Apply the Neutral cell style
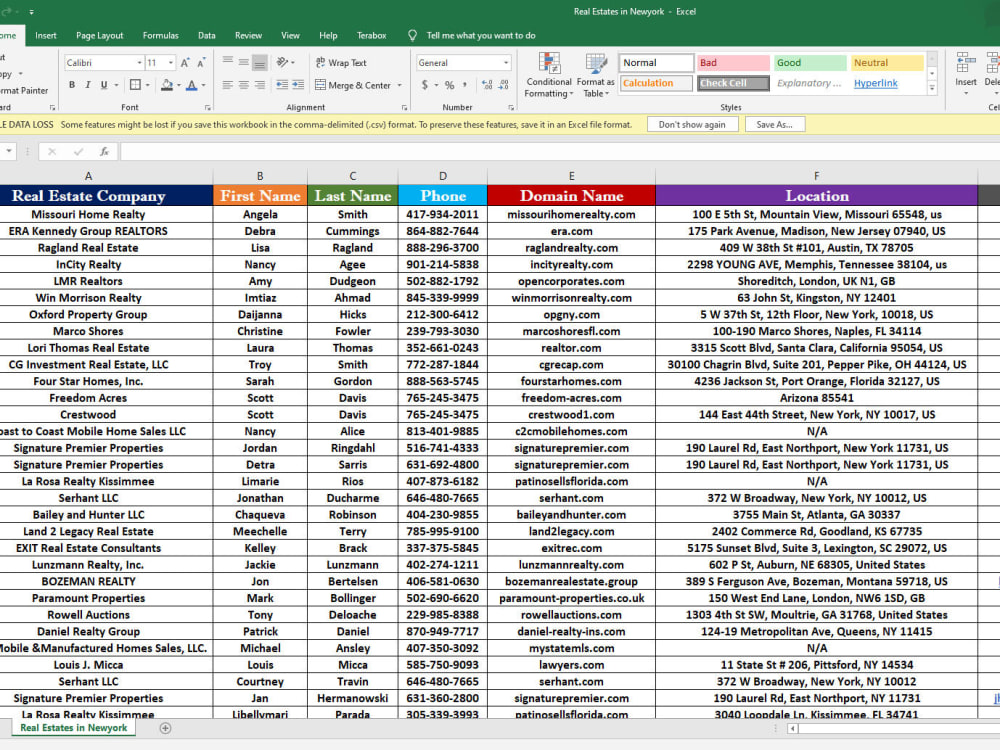The image size is (1000, 750). (x=887, y=62)
